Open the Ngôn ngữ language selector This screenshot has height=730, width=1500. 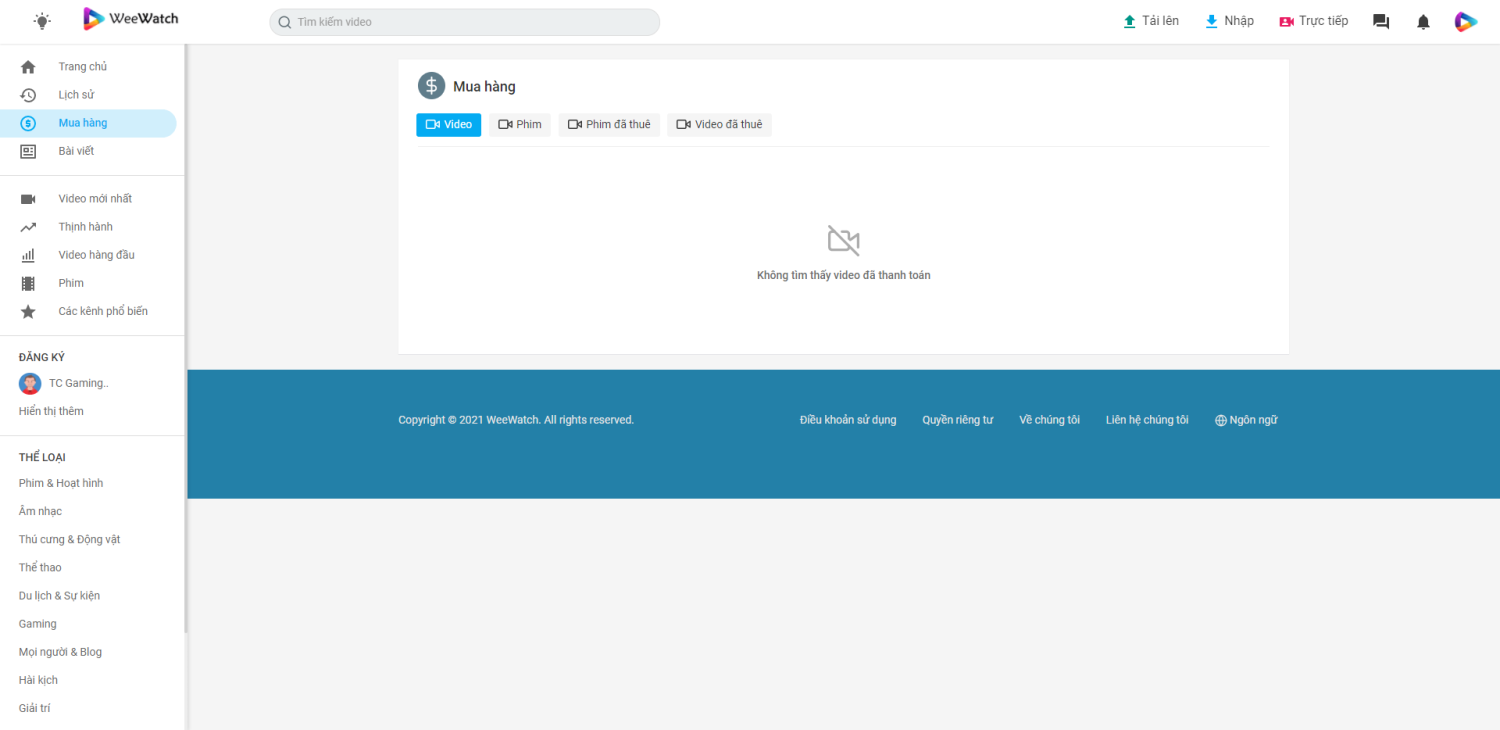[1246, 420]
